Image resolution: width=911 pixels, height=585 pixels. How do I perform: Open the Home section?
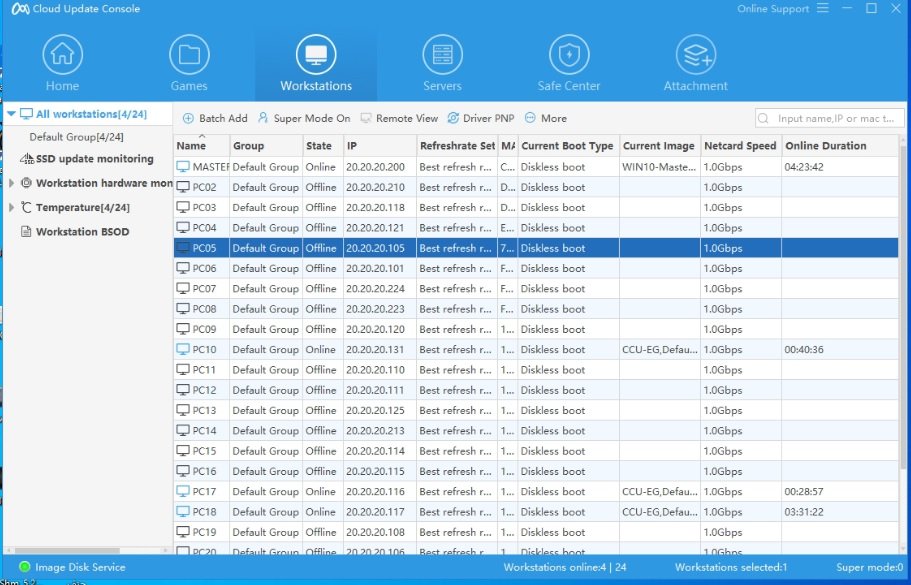62,62
